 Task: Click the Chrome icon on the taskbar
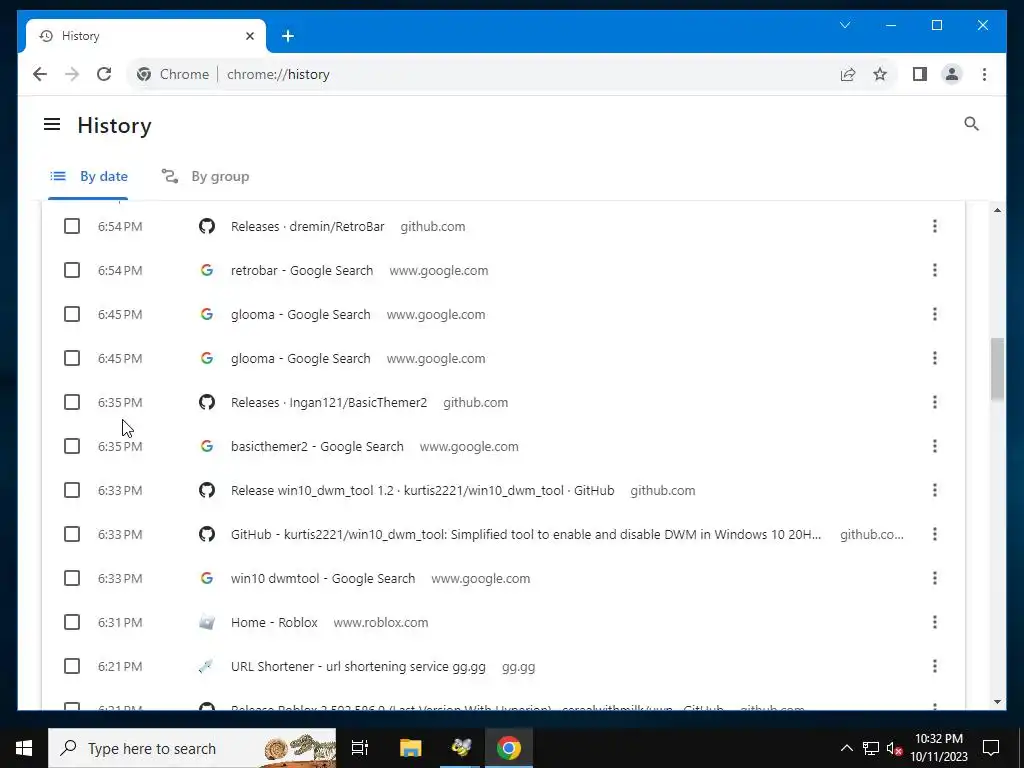click(x=509, y=748)
